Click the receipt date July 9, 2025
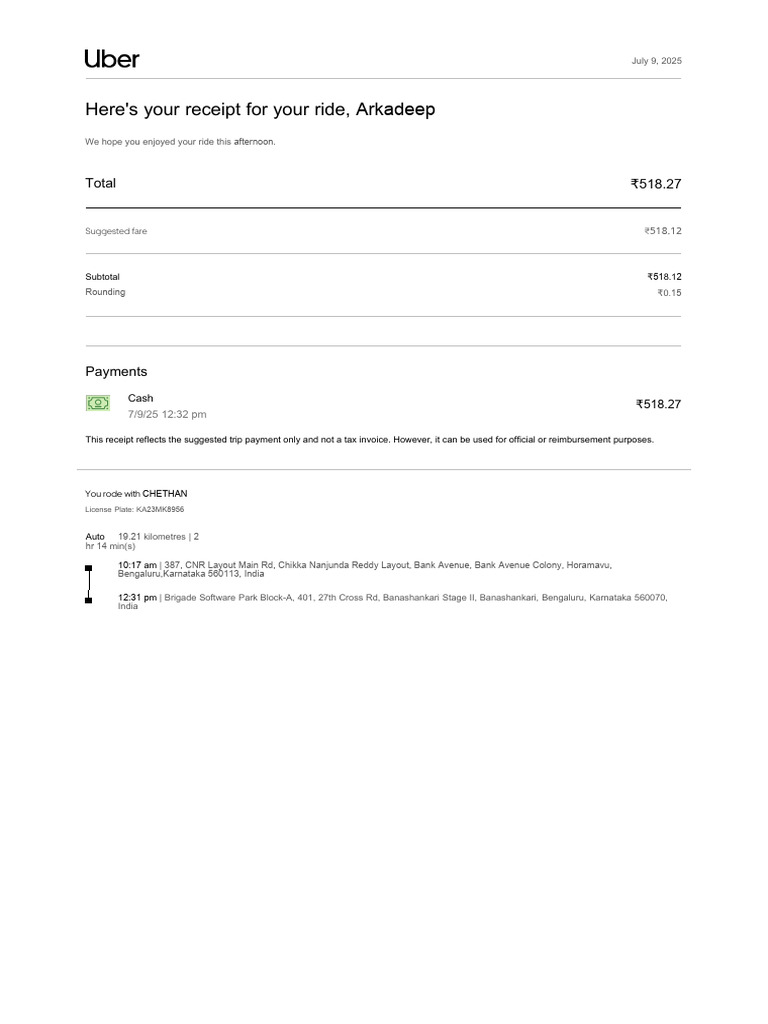768x1024 pixels. tap(656, 61)
